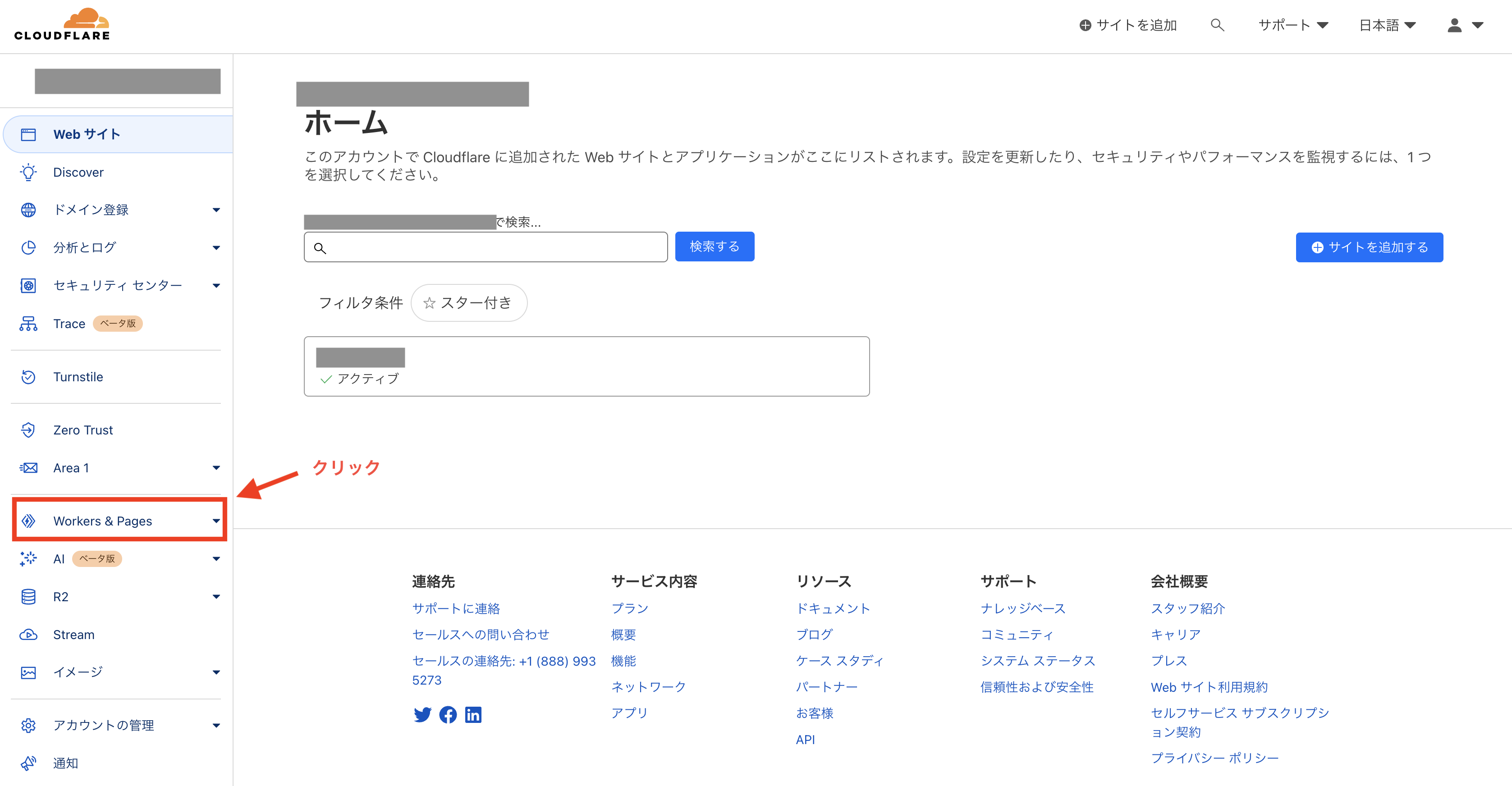Open the LinkedIn icon in footer
Image resolution: width=1512 pixels, height=786 pixels.
tap(473, 714)
